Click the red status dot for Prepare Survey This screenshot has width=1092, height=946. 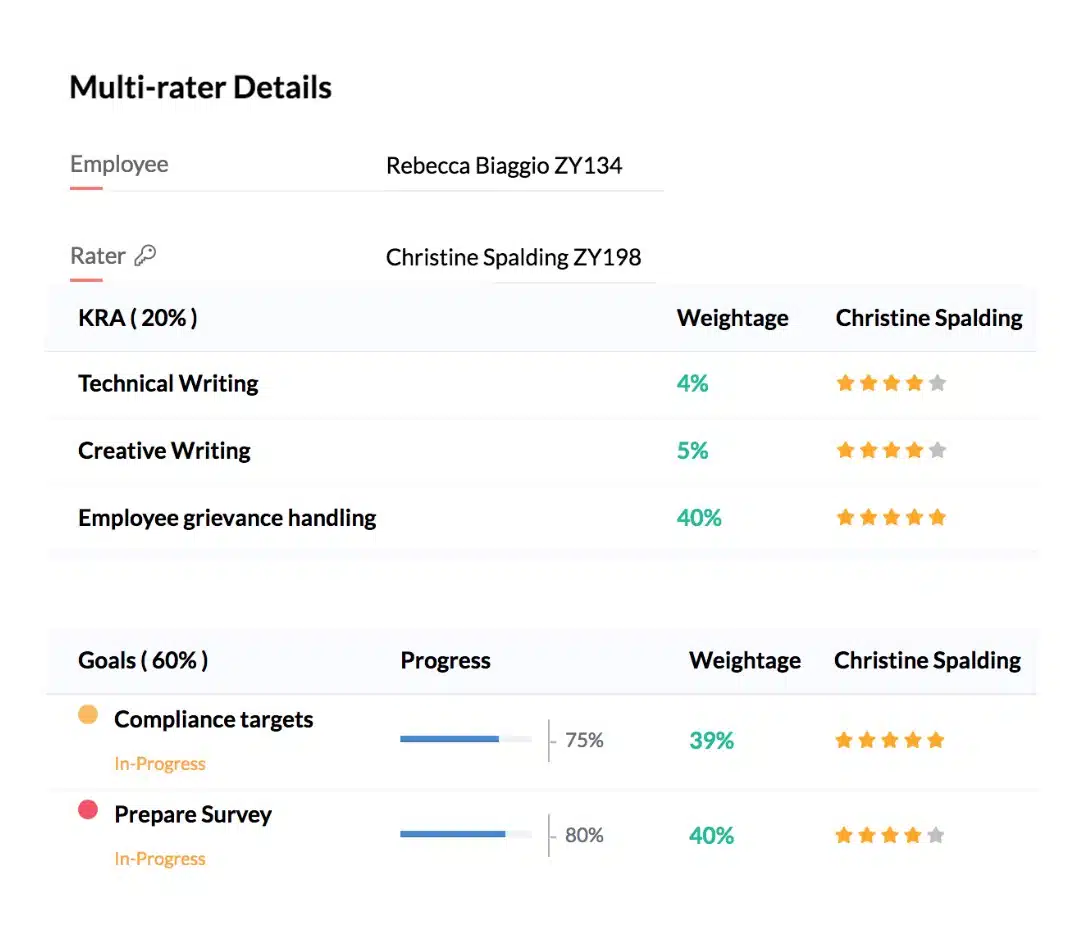pos(88,810)
